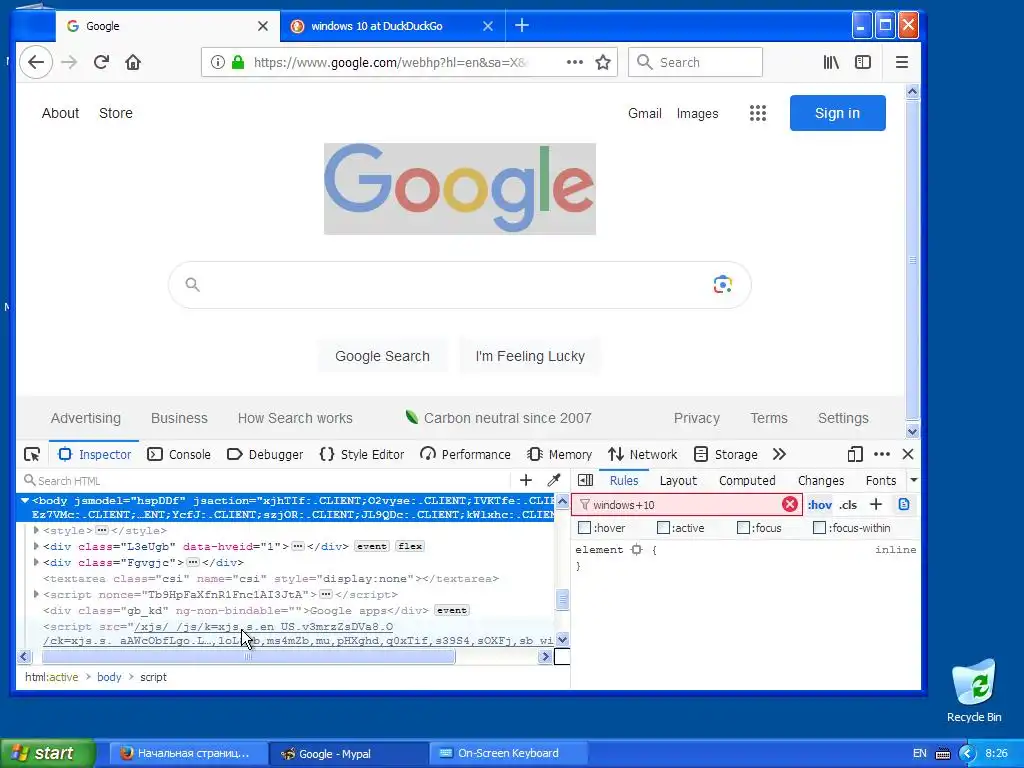Open the browser hamburger menu

(x=902, y=62)
